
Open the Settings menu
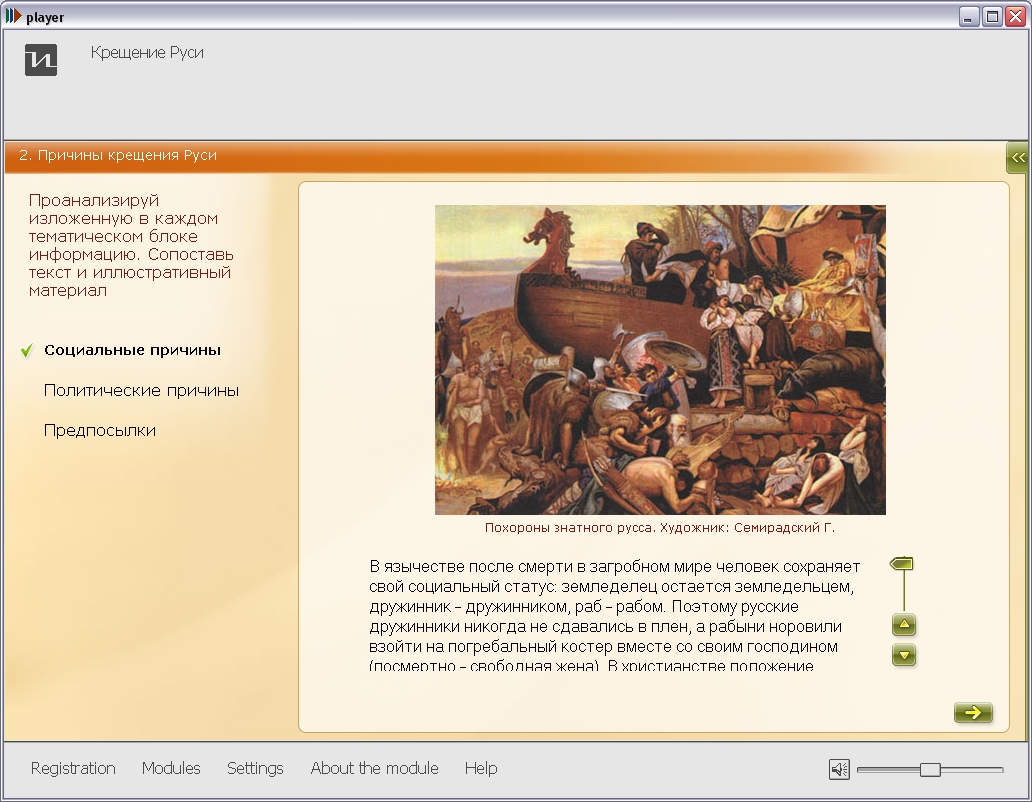point(255,768)
